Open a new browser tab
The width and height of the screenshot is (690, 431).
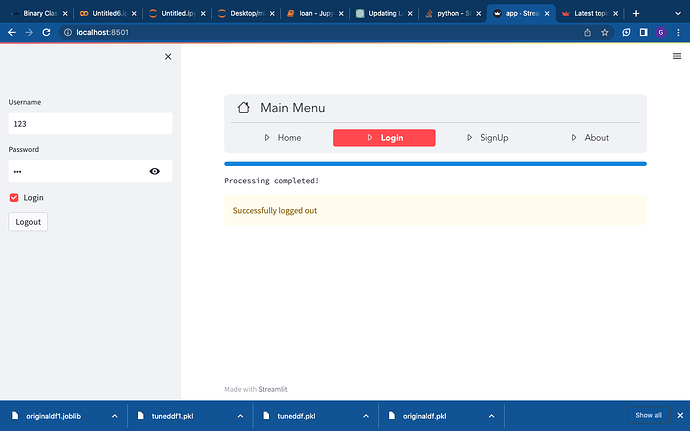[636, 14]
